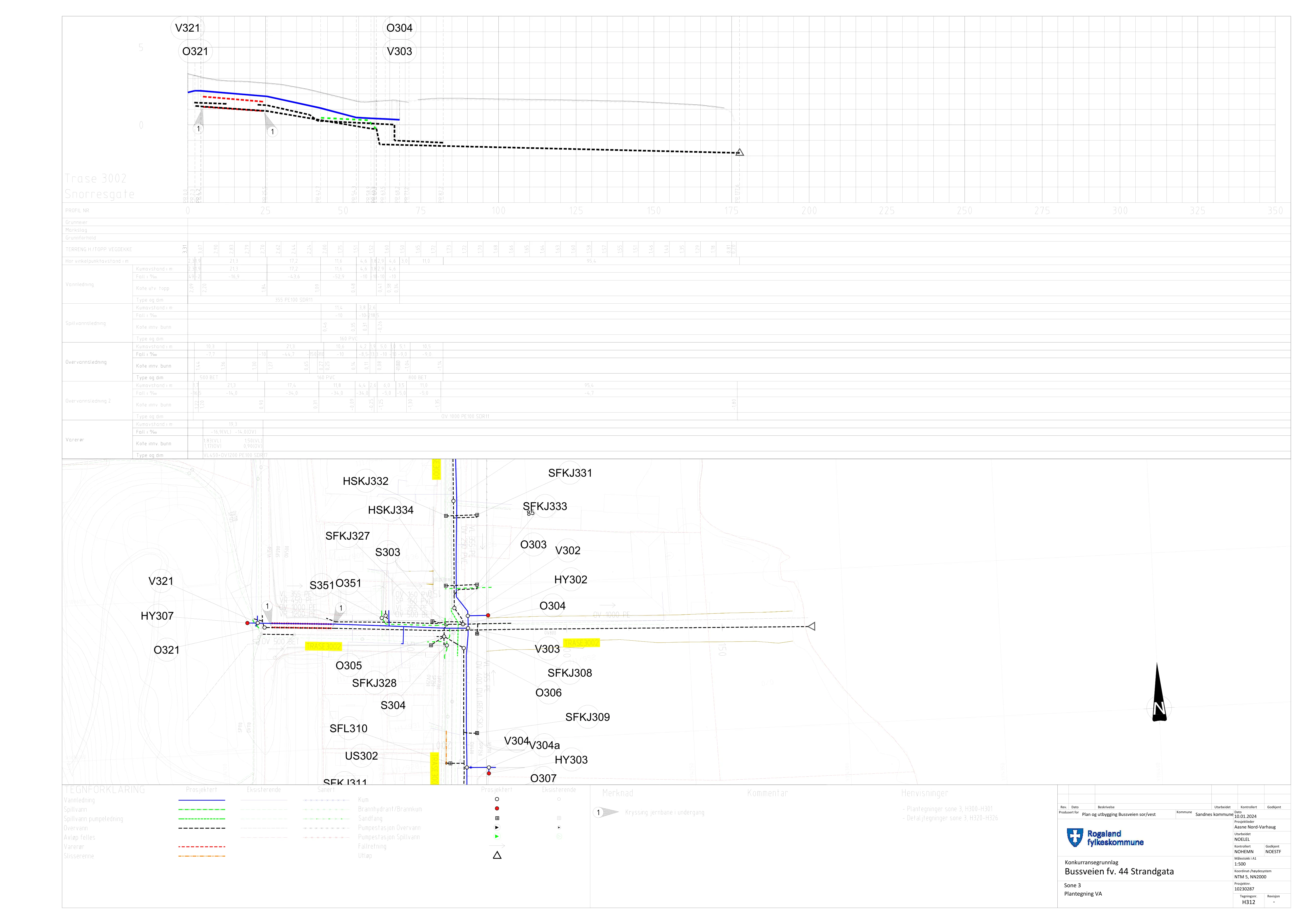This screenshot has height=924, width=1307.
Task: Click the S351 label
Action: pos(322,585)
